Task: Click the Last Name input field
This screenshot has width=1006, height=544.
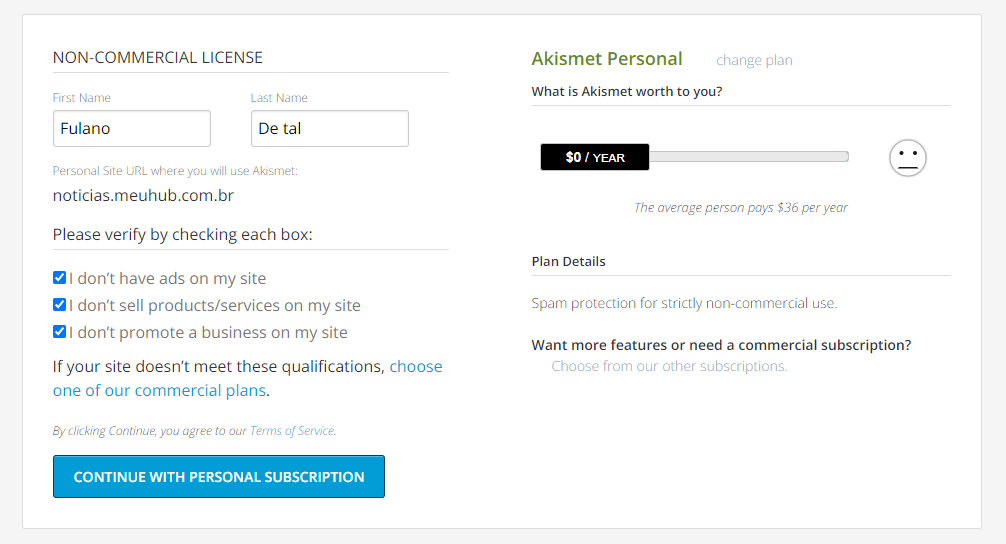Action: coord(330,128)
